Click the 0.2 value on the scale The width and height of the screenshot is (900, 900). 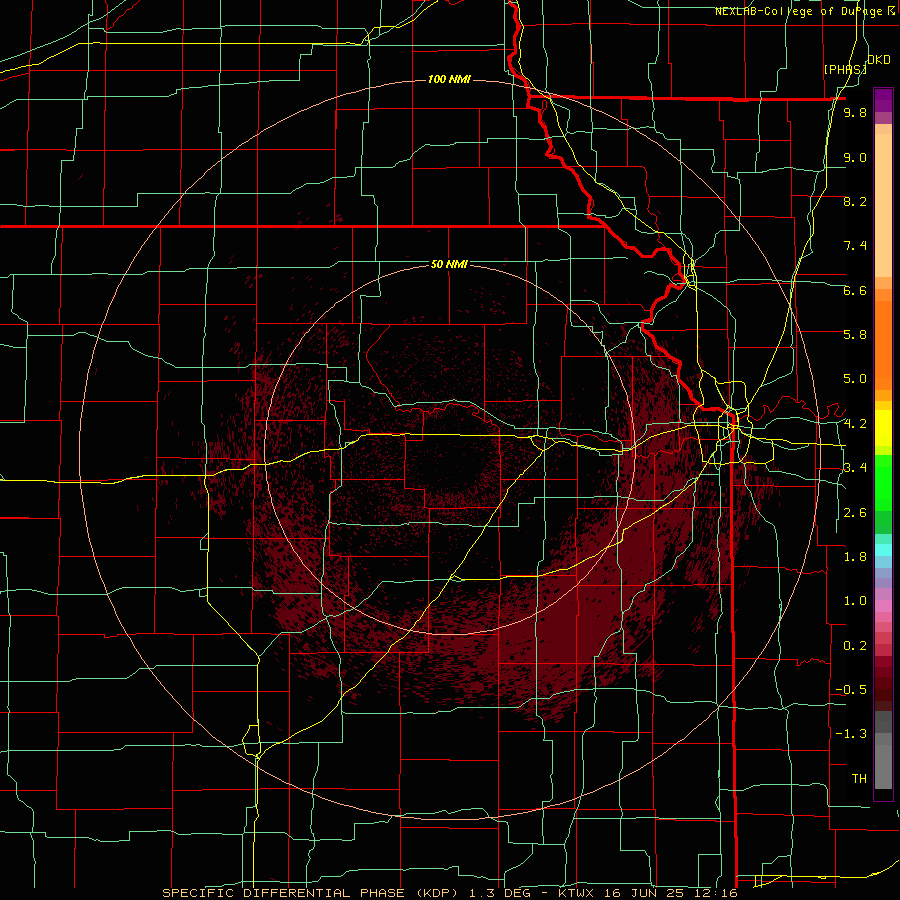pos(855,646)
